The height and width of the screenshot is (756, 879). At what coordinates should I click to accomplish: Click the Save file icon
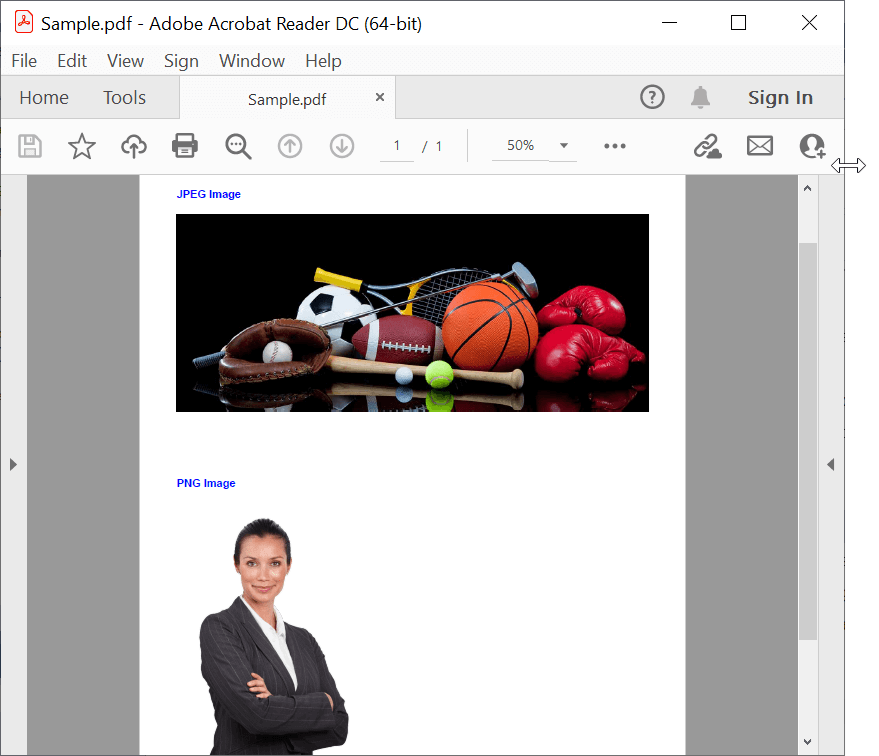pos(30,146)
